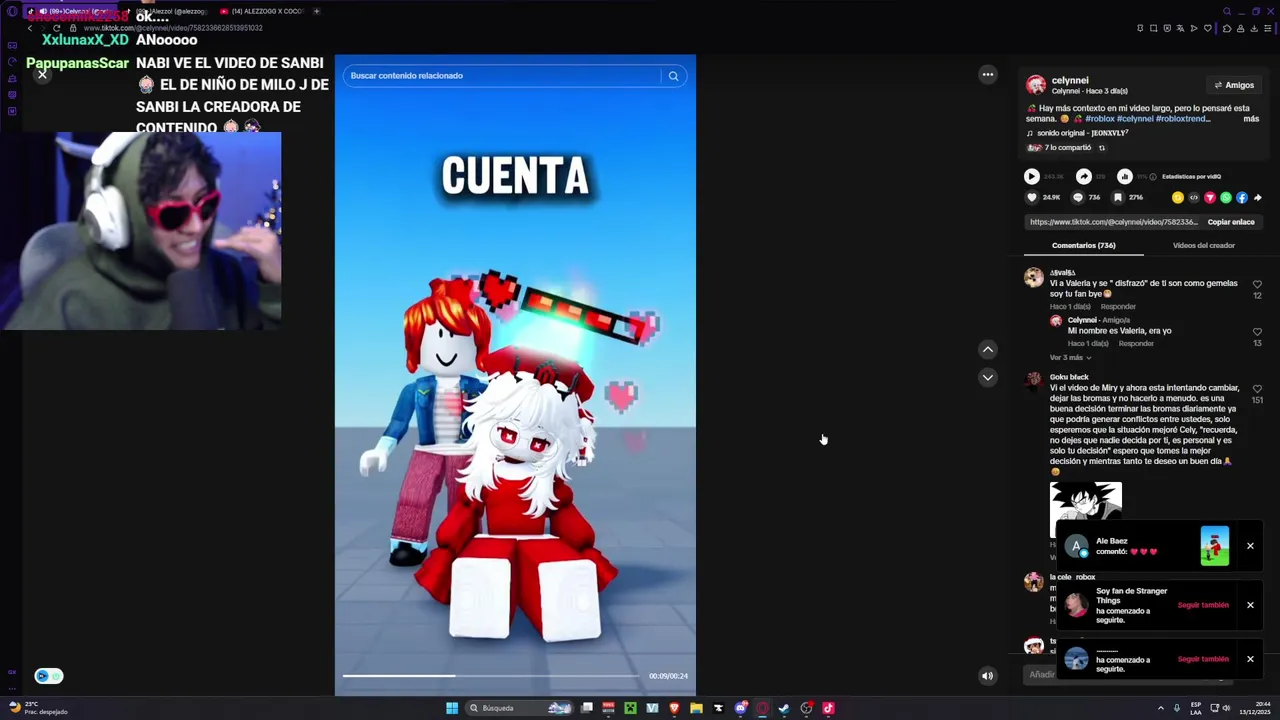Mute the video with the speaker icon
Image resolution: width=1280 pixels, height=720 pixels.
tap(987, 676)
